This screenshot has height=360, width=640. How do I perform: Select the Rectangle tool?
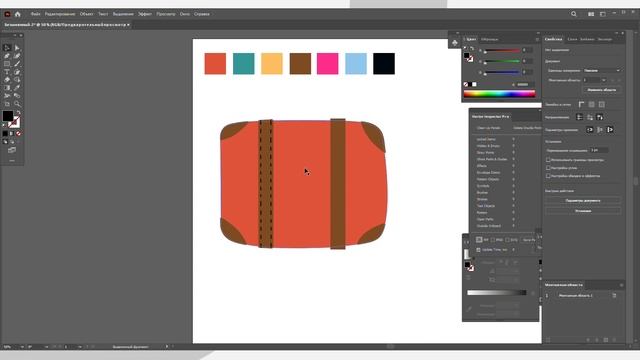click(7, 64)
